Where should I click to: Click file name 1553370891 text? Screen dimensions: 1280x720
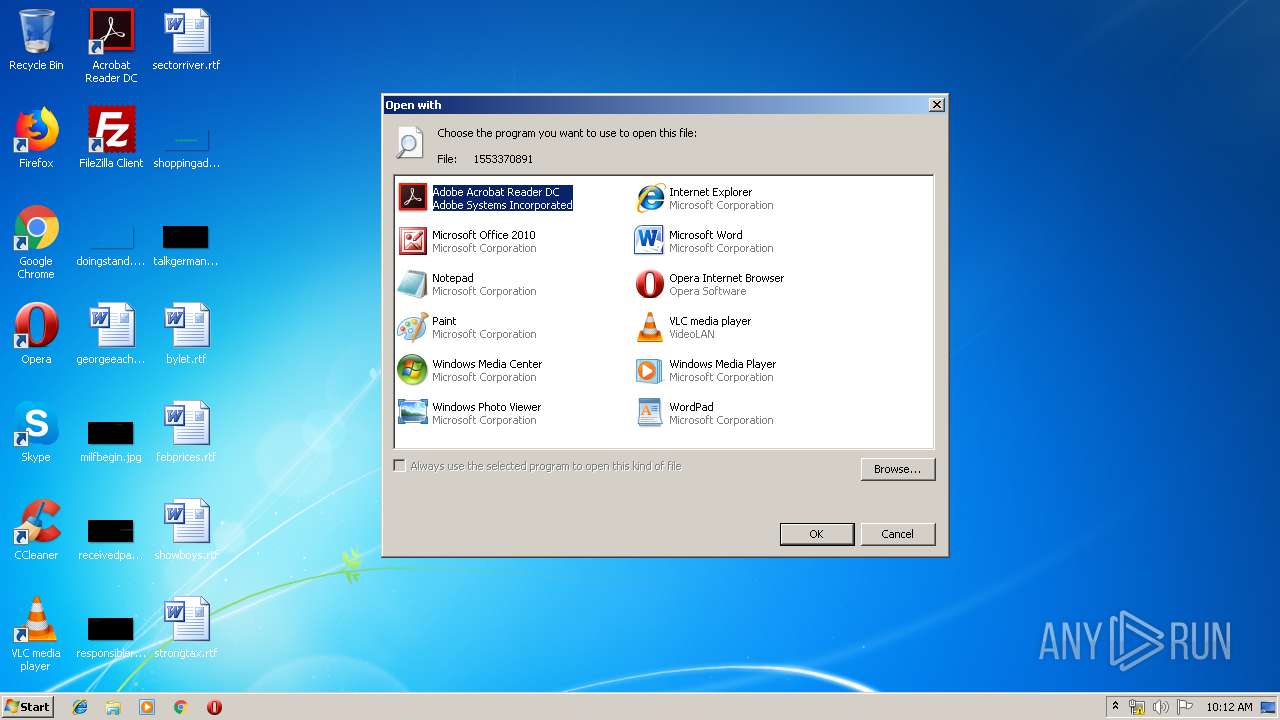(503, 159)
